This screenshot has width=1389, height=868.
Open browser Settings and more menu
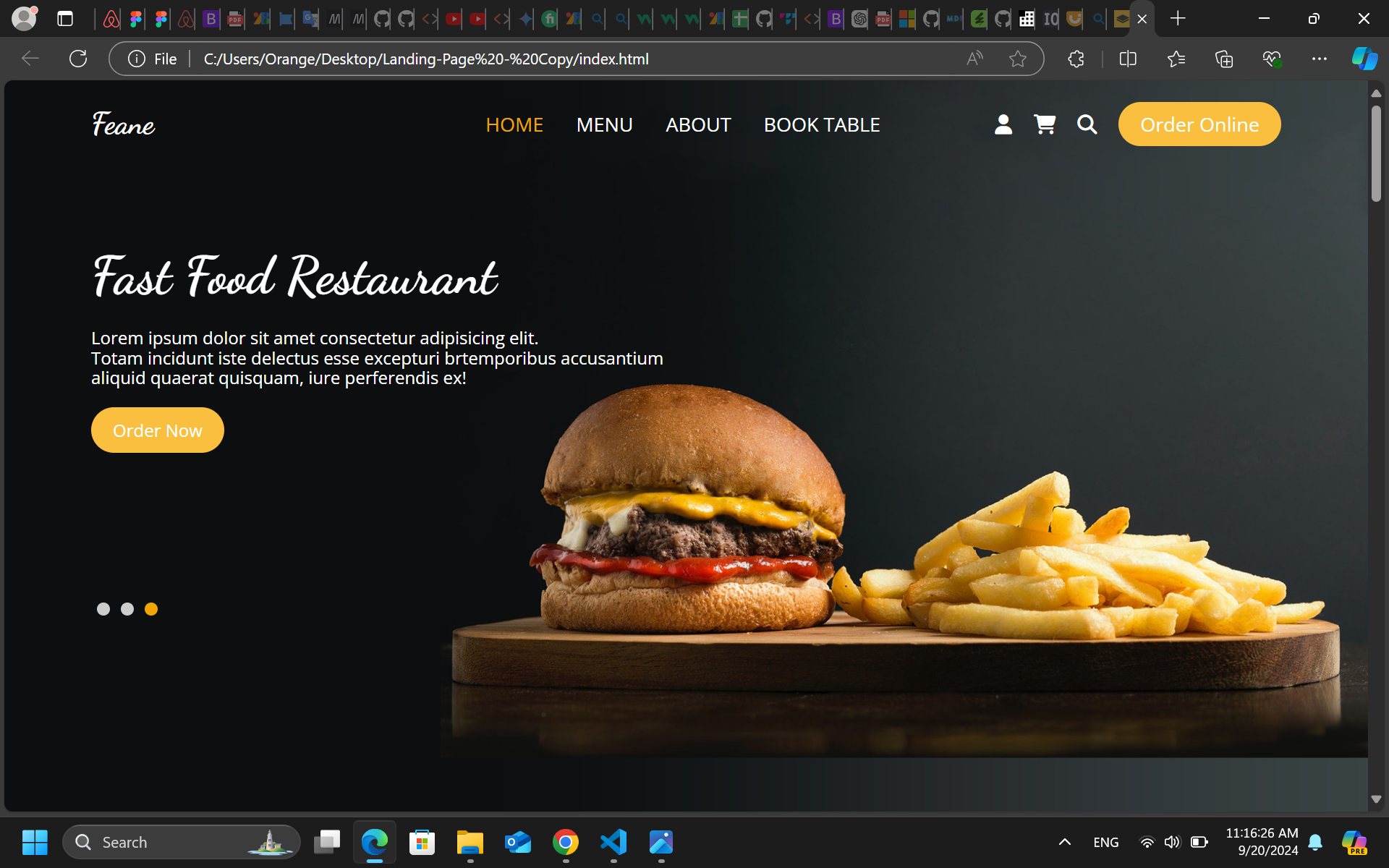[x=1319, y=59]
